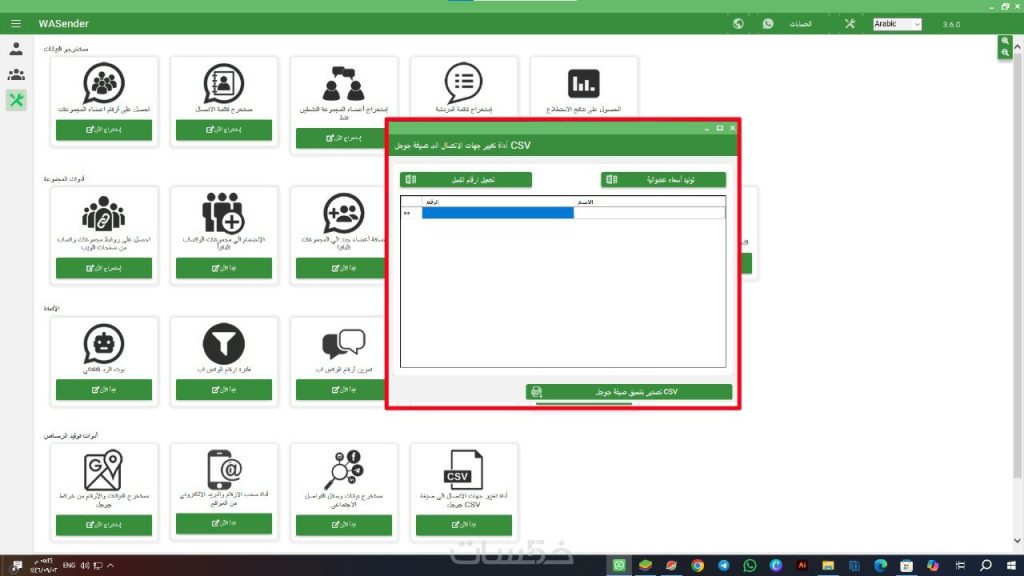Screen dimensions: 1024x576
Task: Click button under group links grabber card
Action: coord(104,268)
